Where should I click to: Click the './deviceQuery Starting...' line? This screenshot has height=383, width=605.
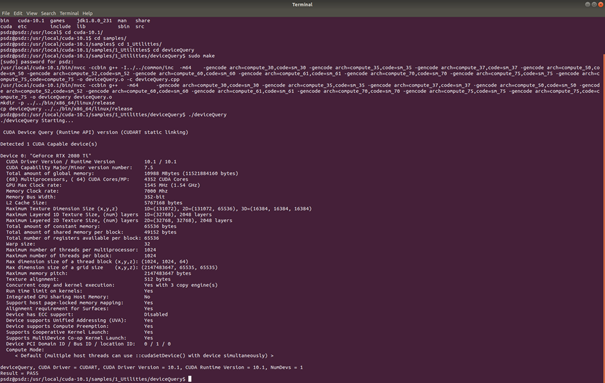[x=37, y=120]
